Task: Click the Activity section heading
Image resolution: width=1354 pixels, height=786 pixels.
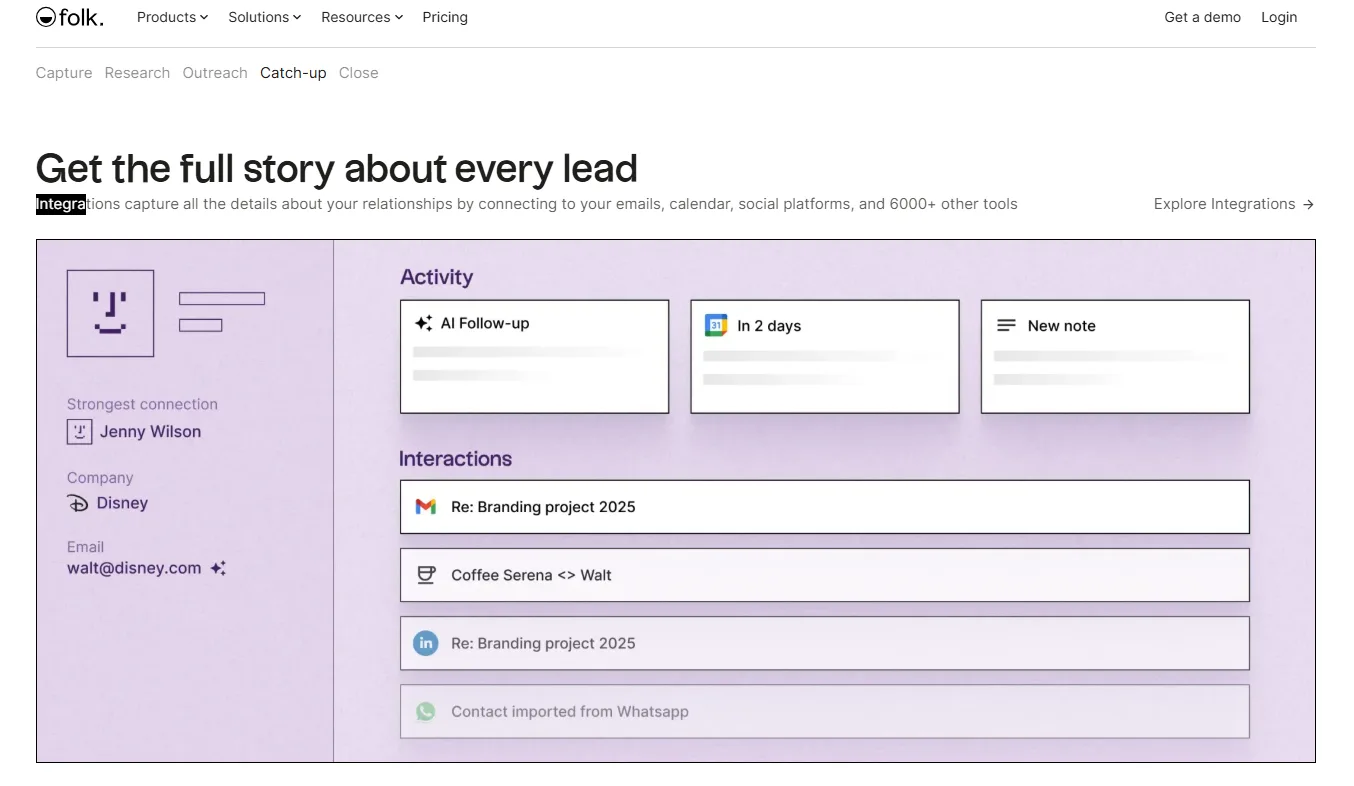Action: [x=437, y=277]
